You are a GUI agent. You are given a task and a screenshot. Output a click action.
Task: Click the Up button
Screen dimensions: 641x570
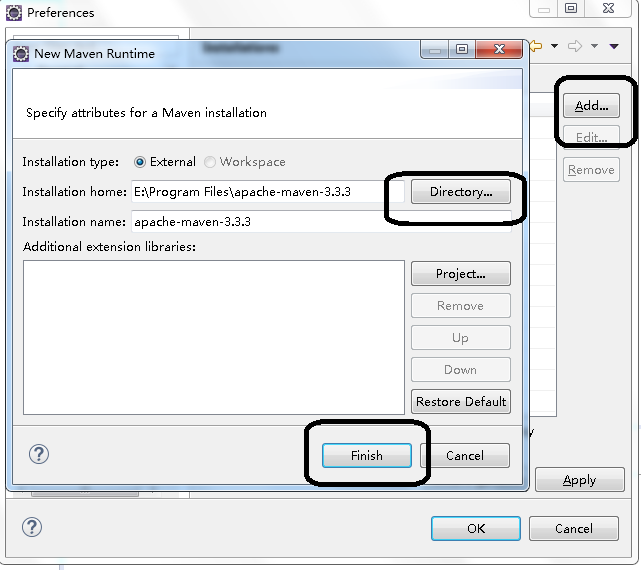click(461, 338)
